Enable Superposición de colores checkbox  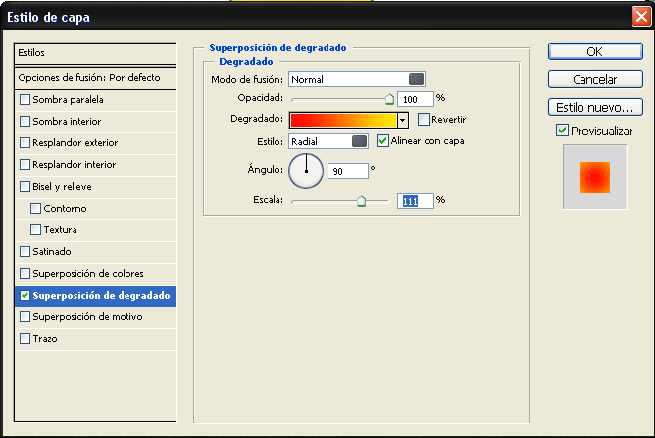pos(25,273)
